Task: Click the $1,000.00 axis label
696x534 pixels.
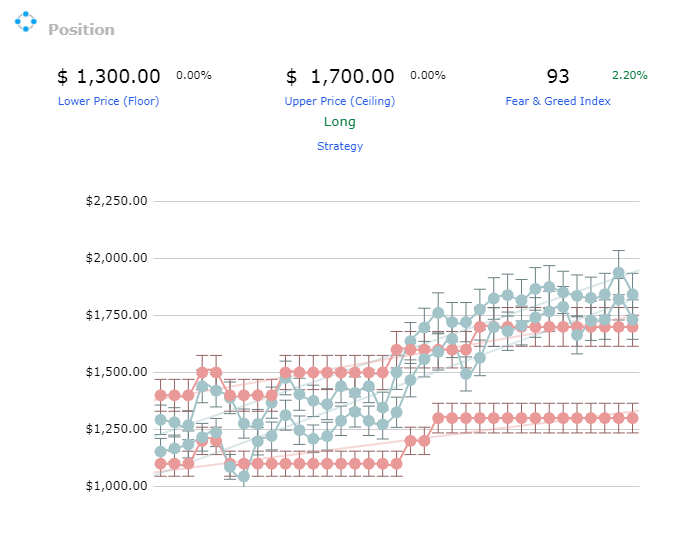Action: pyautogui.click(x=116, y=486)
